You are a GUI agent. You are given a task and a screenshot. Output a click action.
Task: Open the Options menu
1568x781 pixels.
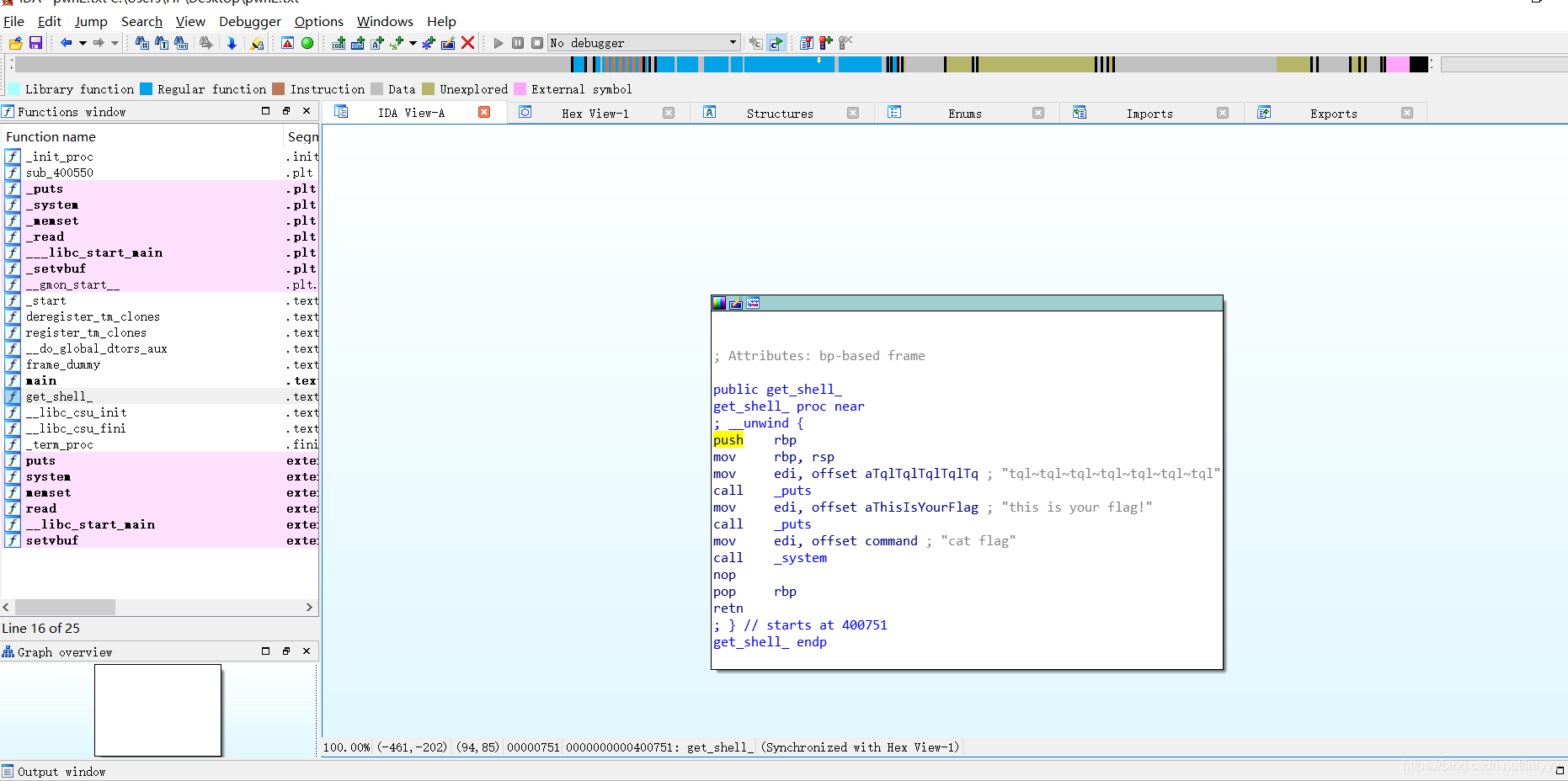pos(319,21)
